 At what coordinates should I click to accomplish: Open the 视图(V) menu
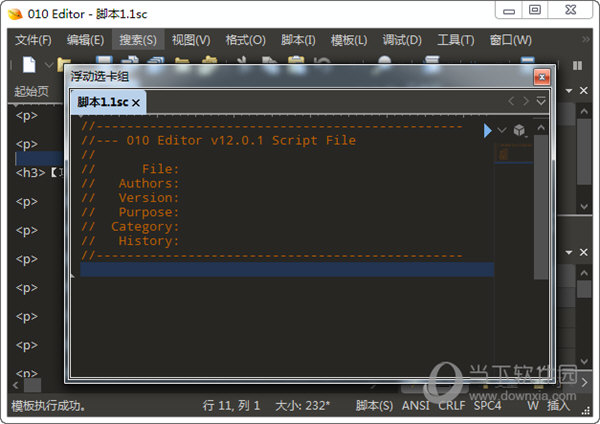pos(191,40)
